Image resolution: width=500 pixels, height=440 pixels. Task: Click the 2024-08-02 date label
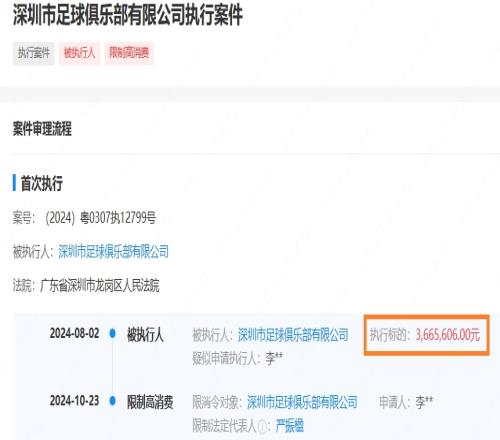pyautogui.click(x=74, y=333)
